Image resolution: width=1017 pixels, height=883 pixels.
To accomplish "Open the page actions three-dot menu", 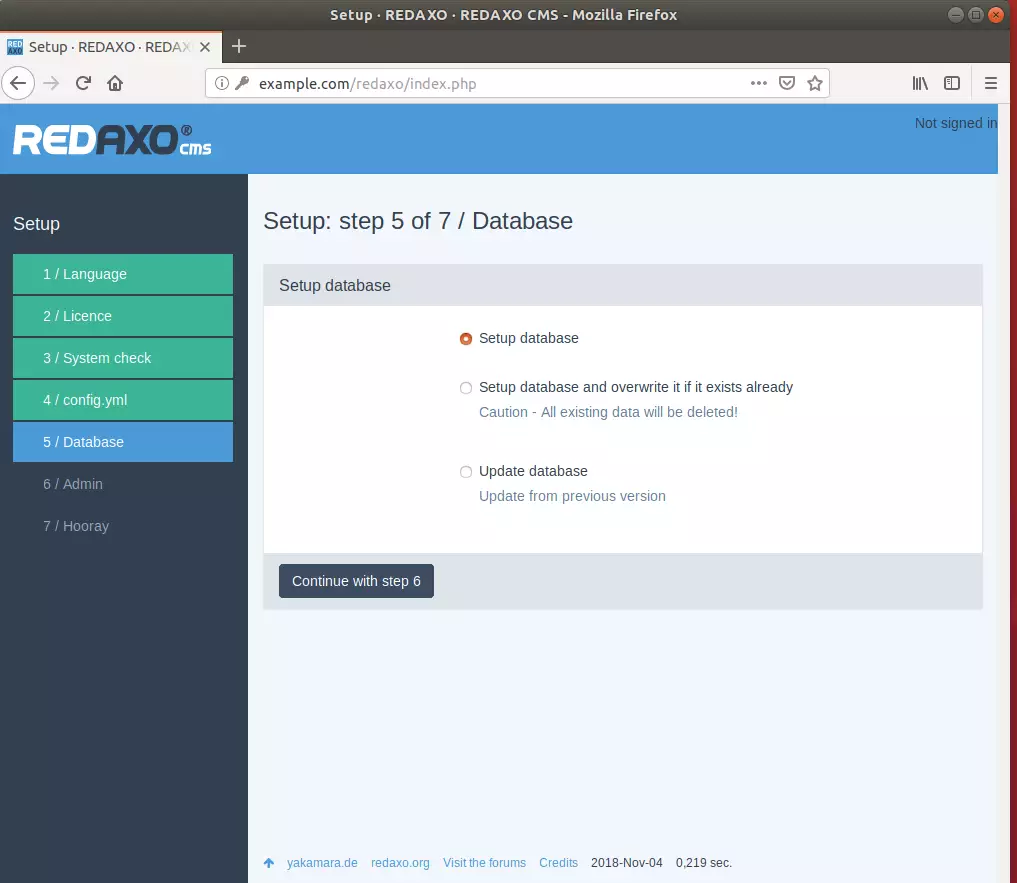I will 758,83.
